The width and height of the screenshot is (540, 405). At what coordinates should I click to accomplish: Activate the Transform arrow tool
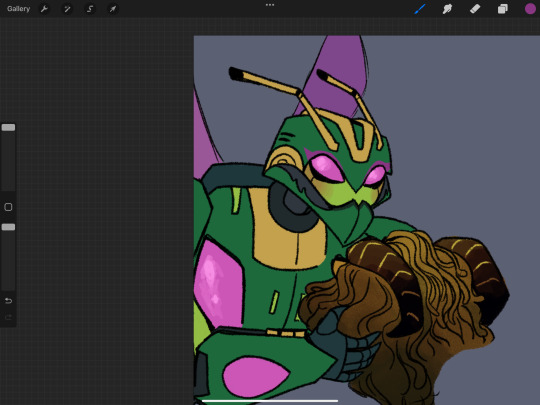click(113, 9)
